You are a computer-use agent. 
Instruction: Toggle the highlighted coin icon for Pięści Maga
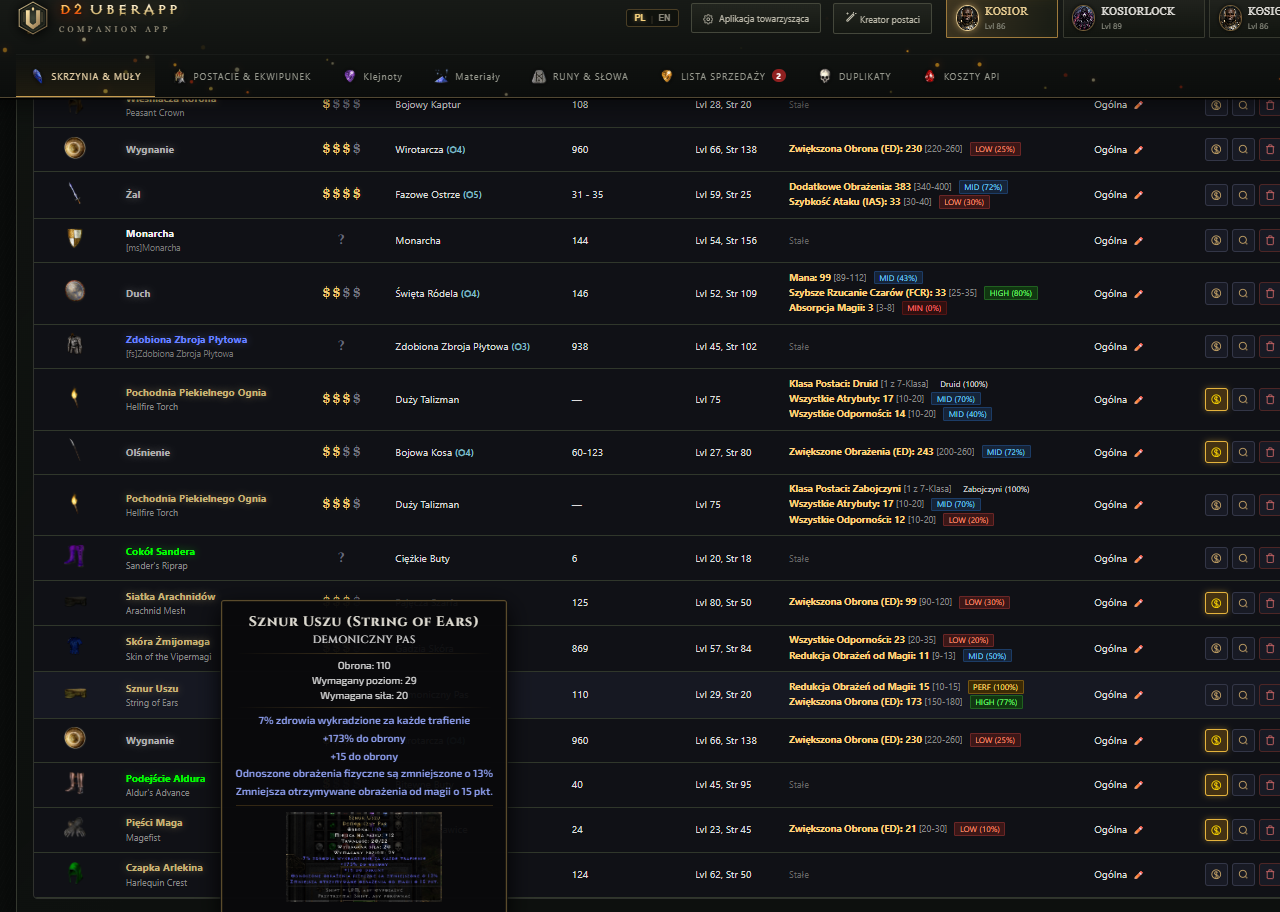coord(1216,829)
